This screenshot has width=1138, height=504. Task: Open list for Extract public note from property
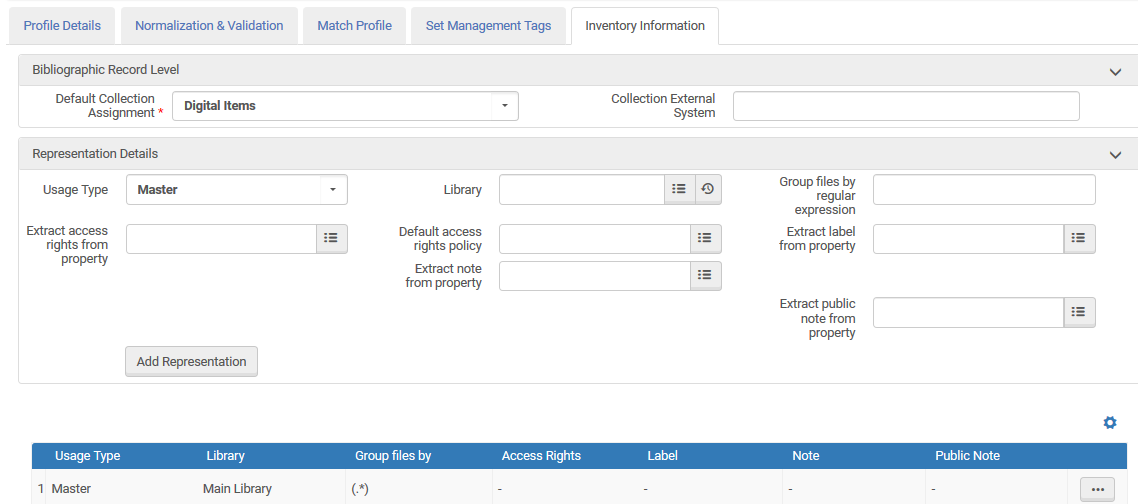click(1078, 312)
